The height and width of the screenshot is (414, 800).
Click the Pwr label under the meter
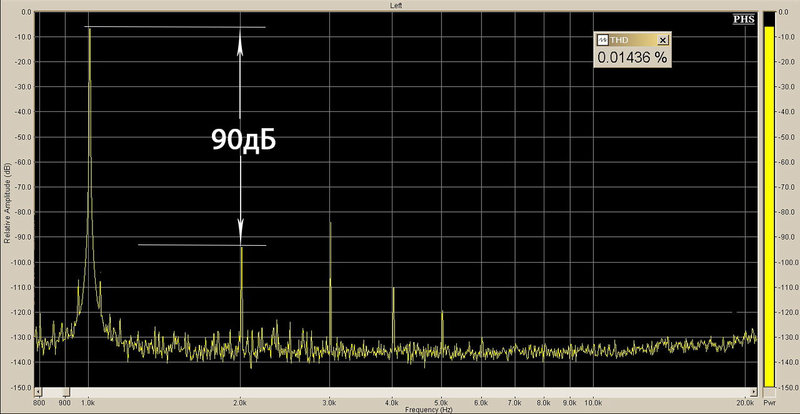pos(769,402)
